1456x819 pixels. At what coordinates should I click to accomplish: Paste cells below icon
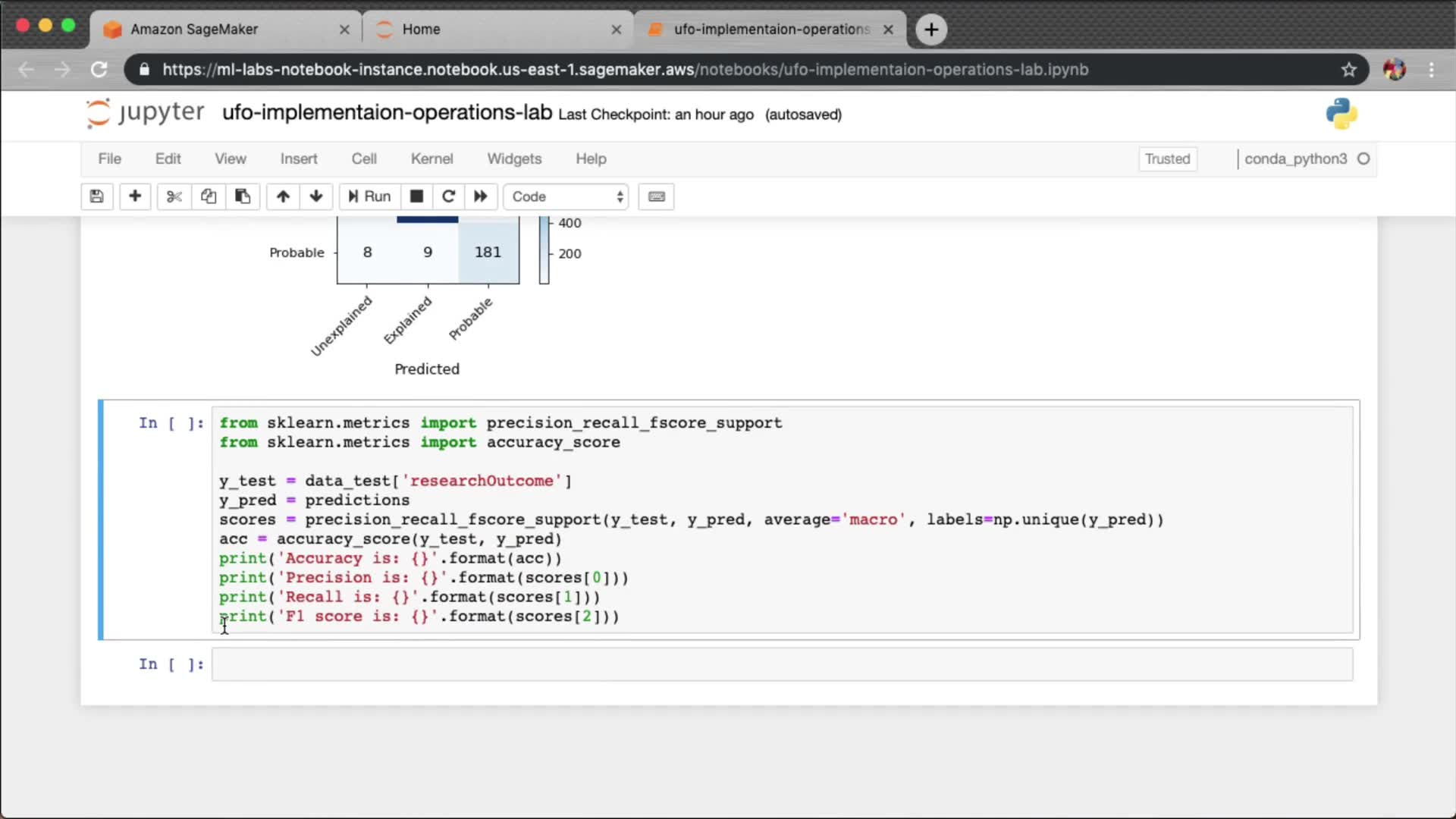click(x=243, y=196)
